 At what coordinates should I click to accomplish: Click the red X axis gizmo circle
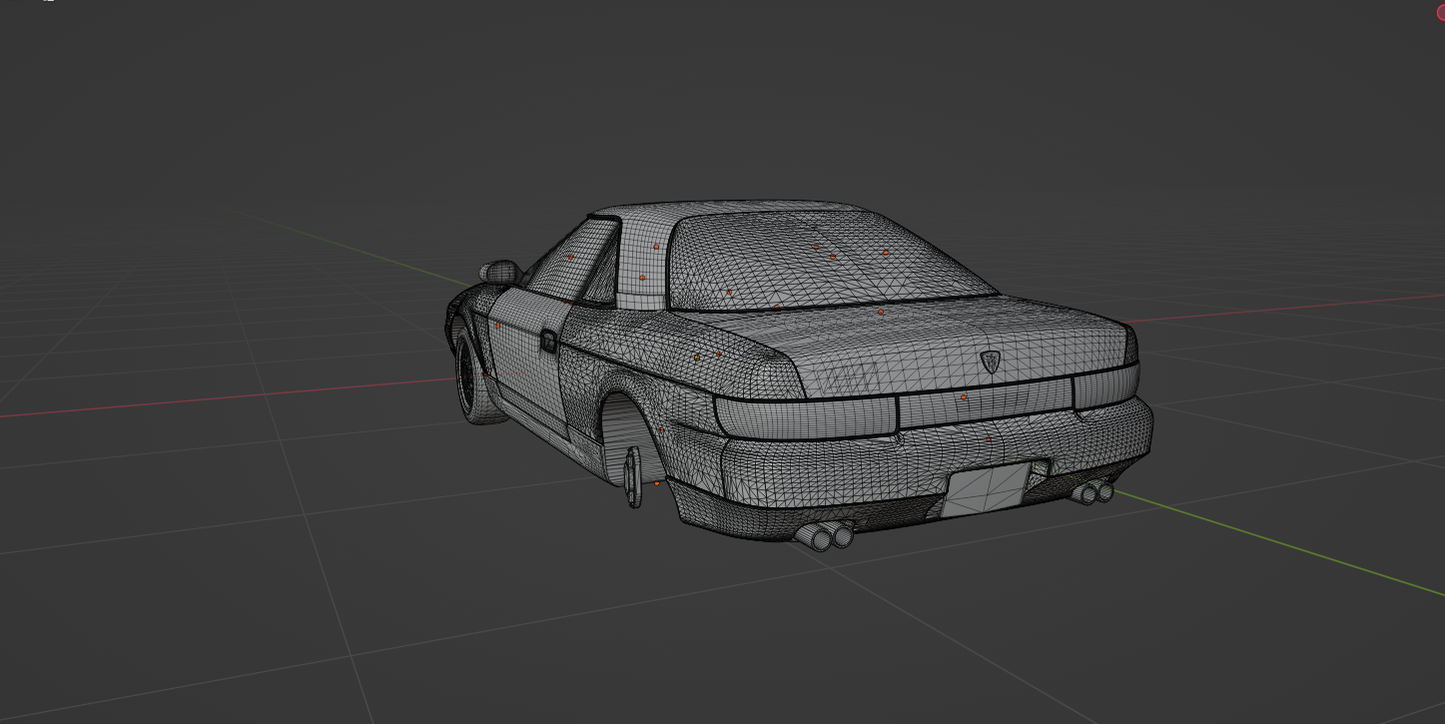(x=1441, y=11)
